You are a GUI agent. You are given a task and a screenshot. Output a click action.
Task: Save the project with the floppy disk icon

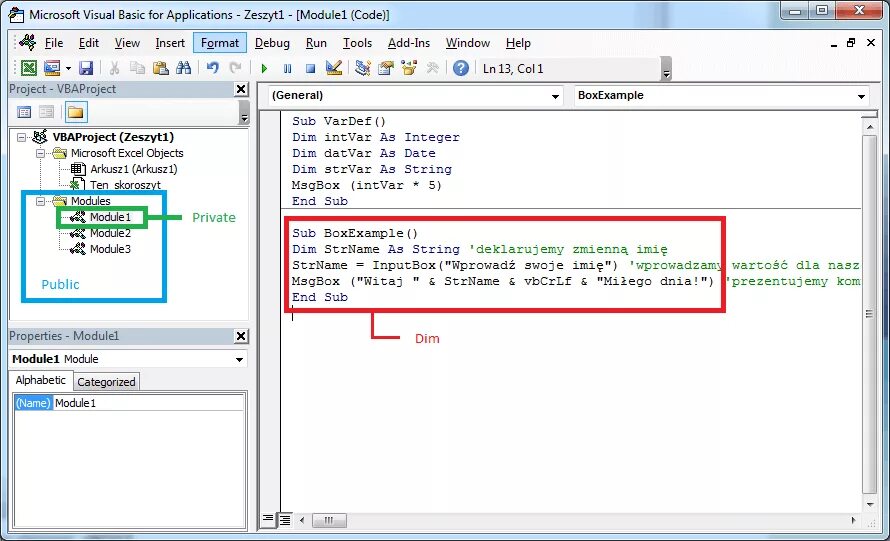point(86,68)
